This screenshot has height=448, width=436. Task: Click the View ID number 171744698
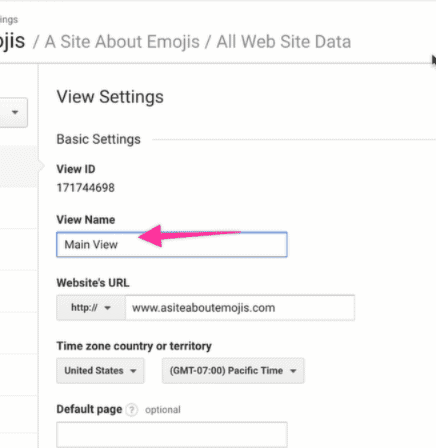(x=86, y=188)
